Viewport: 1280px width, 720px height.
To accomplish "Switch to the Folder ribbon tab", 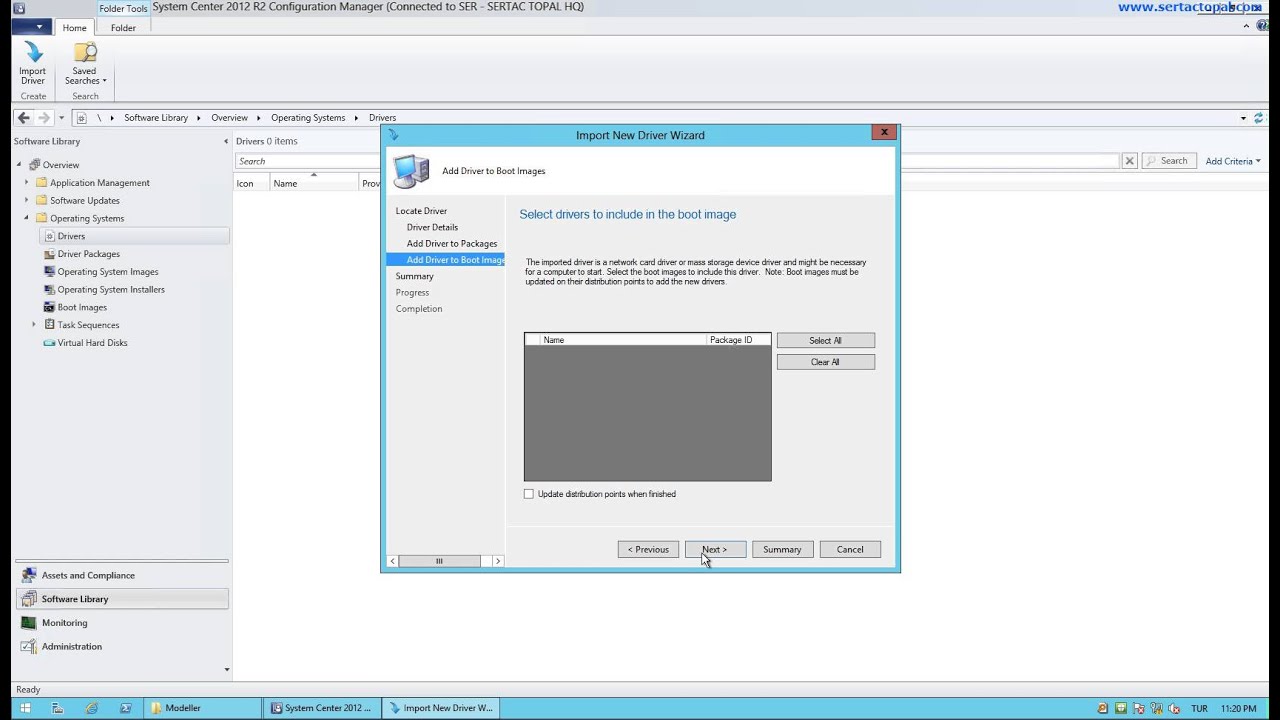I will pos(123,28).
